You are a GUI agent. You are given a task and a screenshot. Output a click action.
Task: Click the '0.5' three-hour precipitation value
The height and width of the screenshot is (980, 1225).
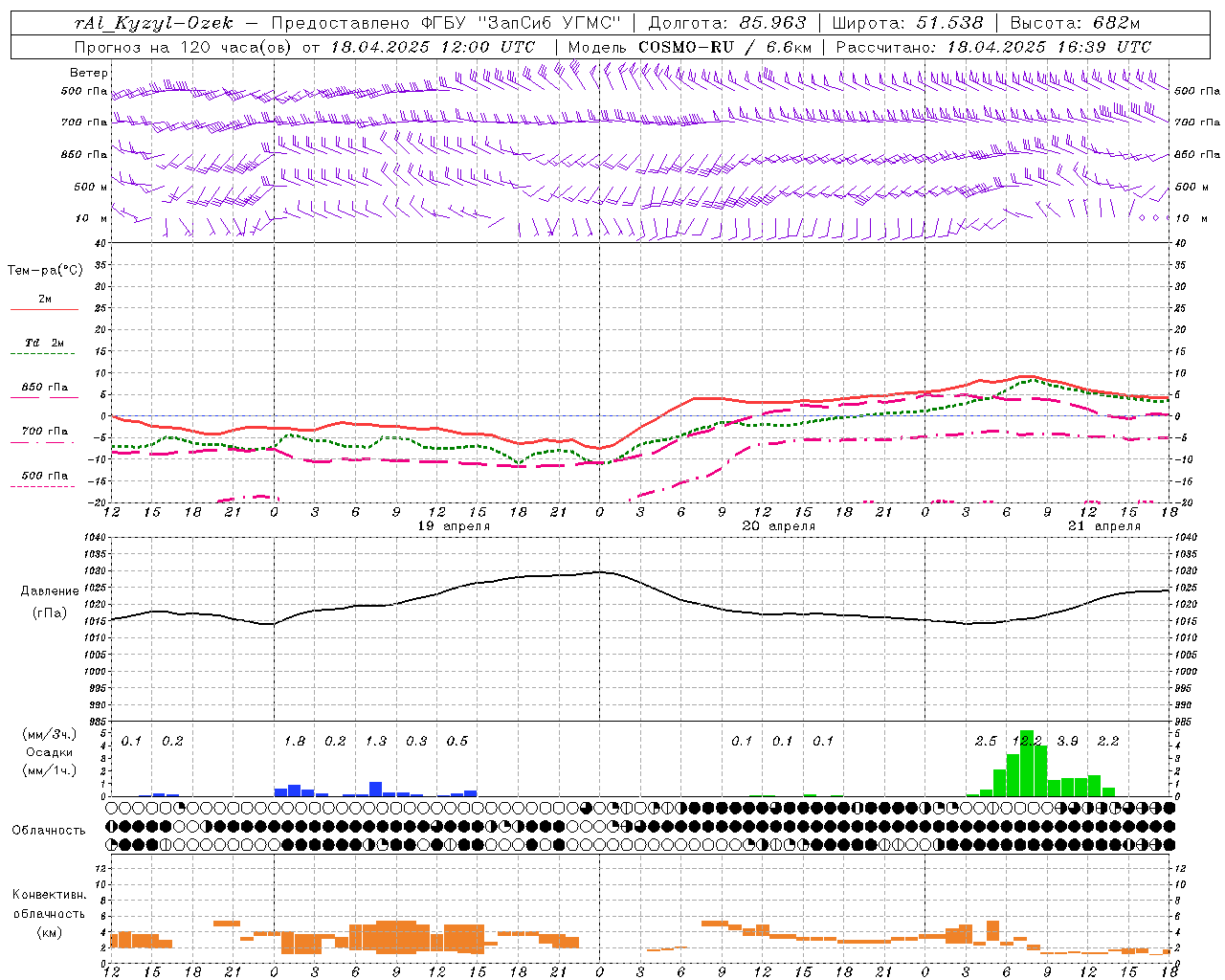coord(457,742)
